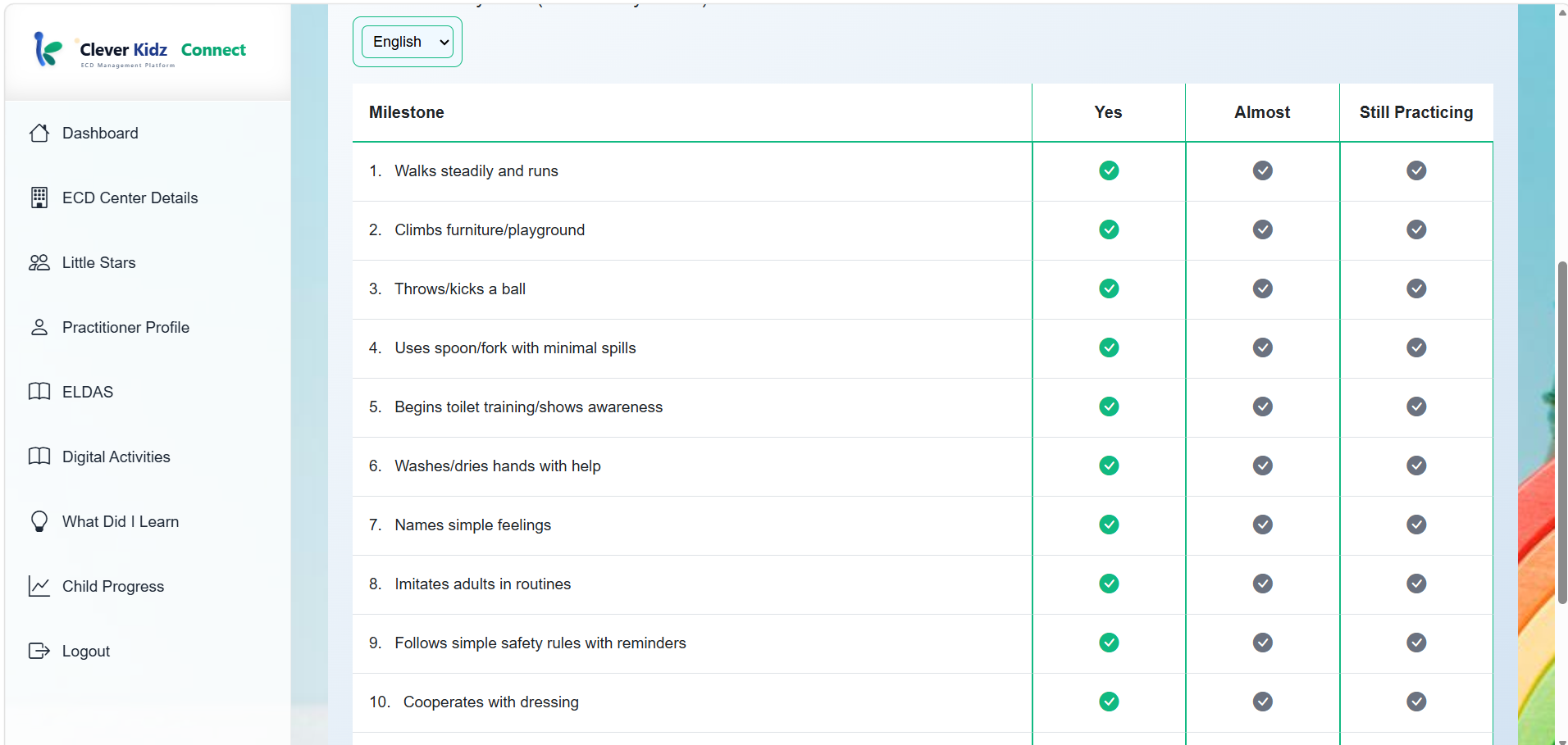Mark Still Practicing for Climbs furniture/playground

pos(1416,229)
